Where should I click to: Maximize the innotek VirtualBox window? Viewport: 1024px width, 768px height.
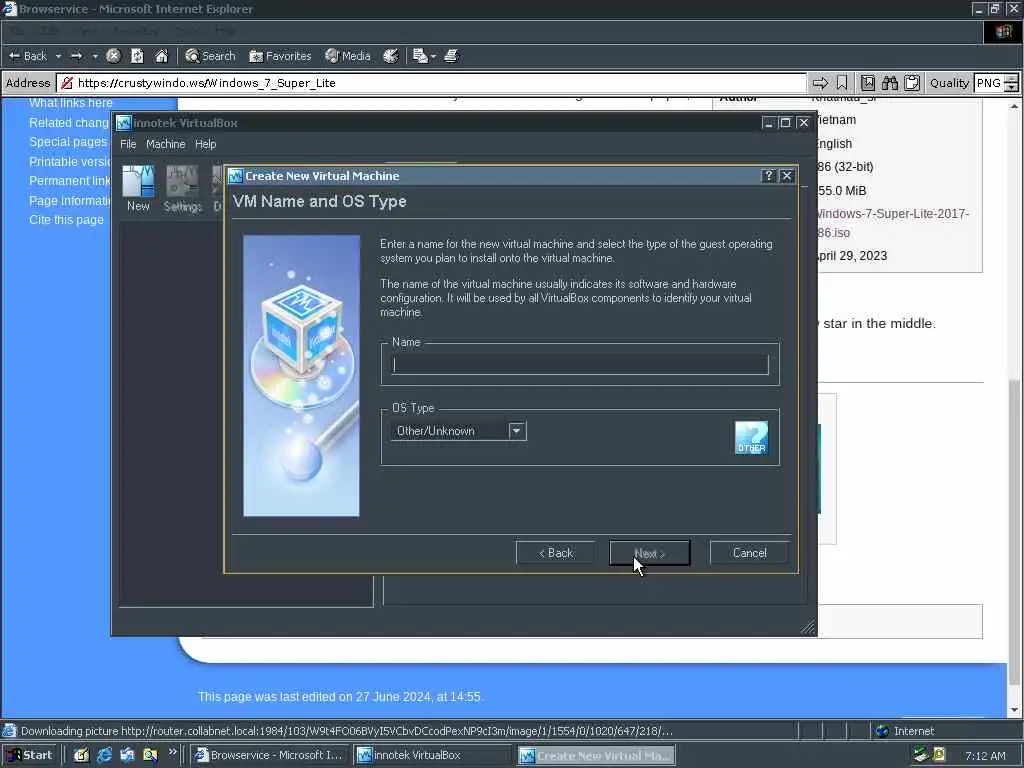pos(786,123)
